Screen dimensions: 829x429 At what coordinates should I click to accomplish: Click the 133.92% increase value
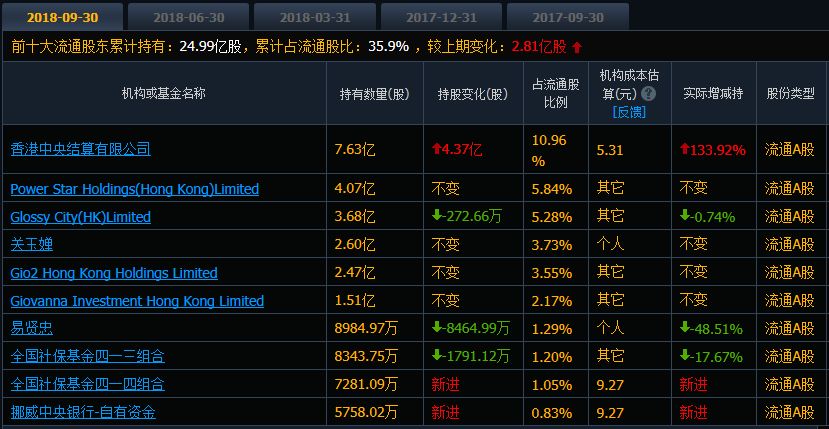pos(713,150)
